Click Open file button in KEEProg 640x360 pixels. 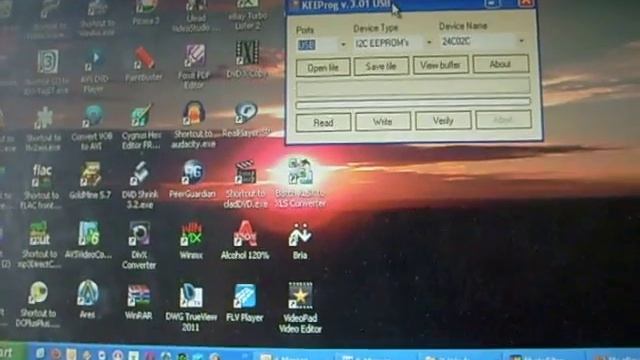point(323,67)
